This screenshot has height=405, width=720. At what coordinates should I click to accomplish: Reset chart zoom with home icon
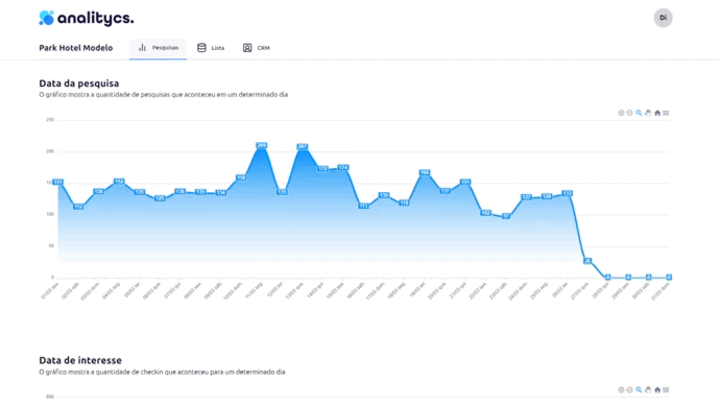(x=657, y=113)
